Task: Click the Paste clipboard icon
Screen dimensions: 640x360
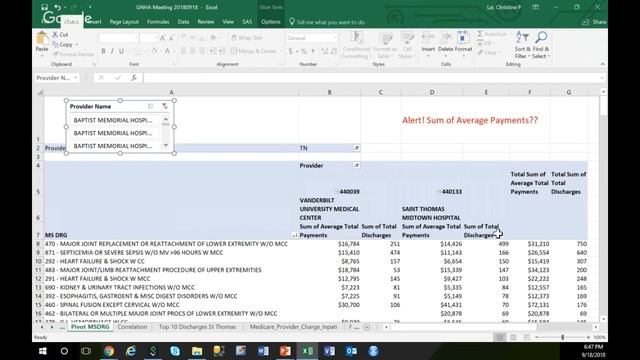Action: tap(42, 39)
